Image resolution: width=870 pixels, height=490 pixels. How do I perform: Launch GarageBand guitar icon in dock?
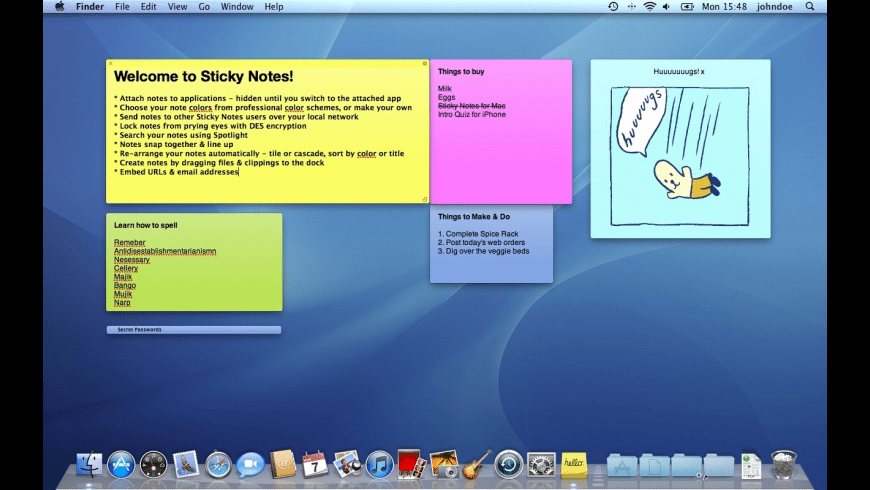[476, 464]
